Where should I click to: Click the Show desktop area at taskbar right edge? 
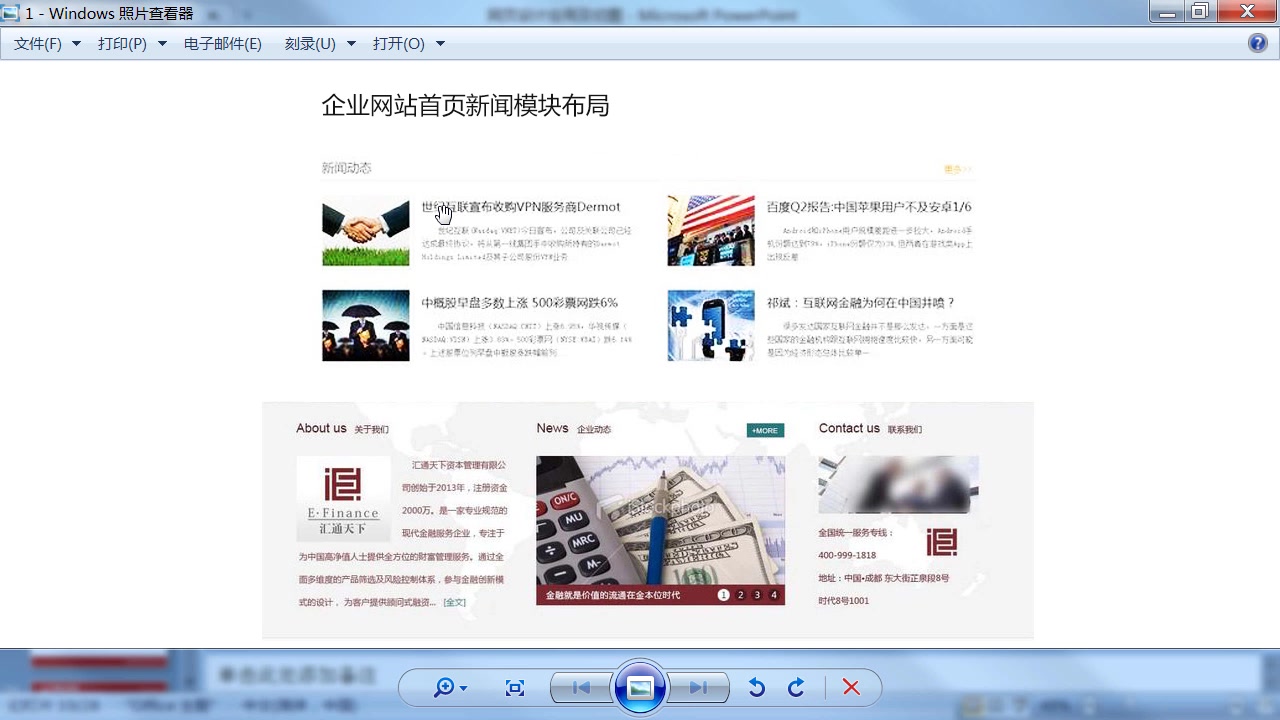point(1276,705)
